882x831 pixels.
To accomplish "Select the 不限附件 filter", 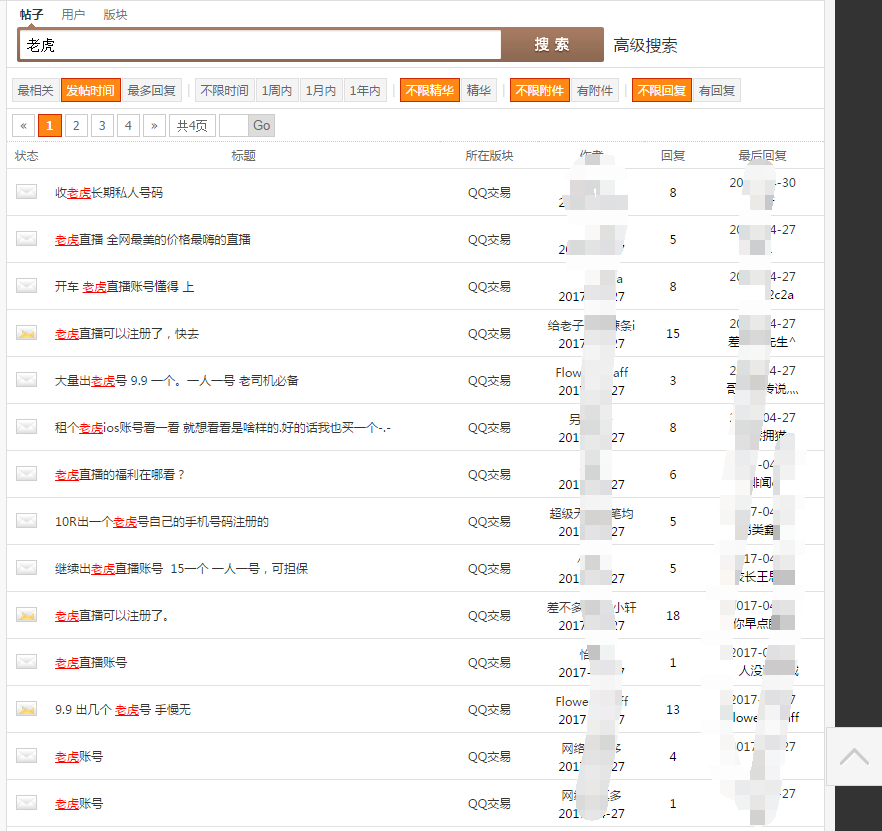I will (540, 90).
